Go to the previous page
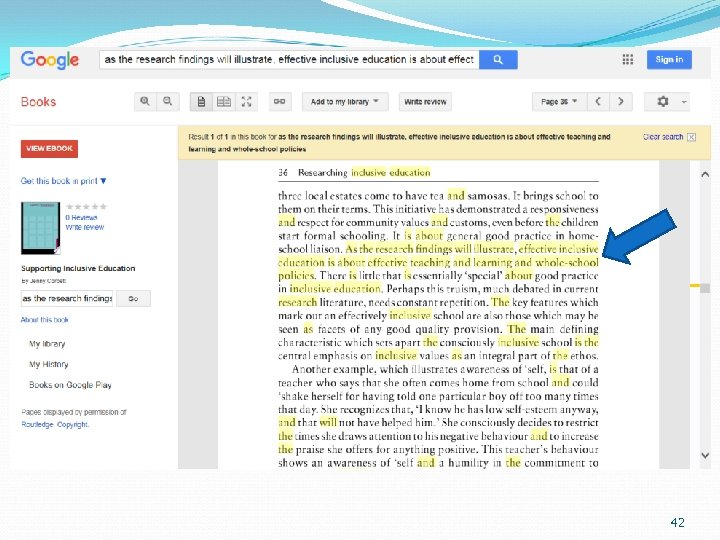This screenshot has height=540, width=720. [x=598, y=101]
